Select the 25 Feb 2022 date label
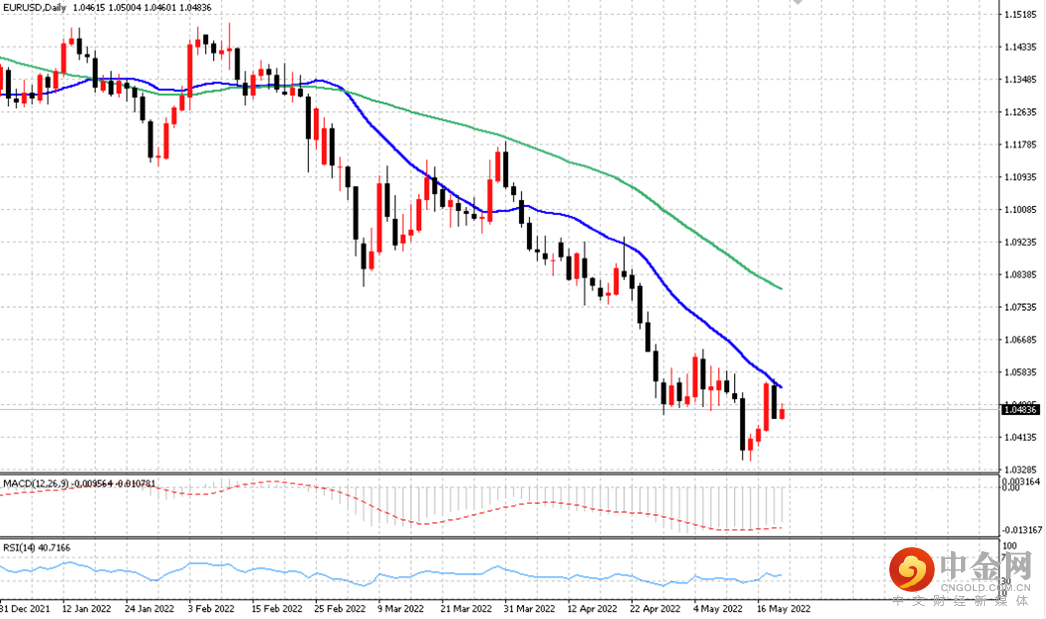The width and height of the screenshot is (1046, 619). click(x=340, y=608)
